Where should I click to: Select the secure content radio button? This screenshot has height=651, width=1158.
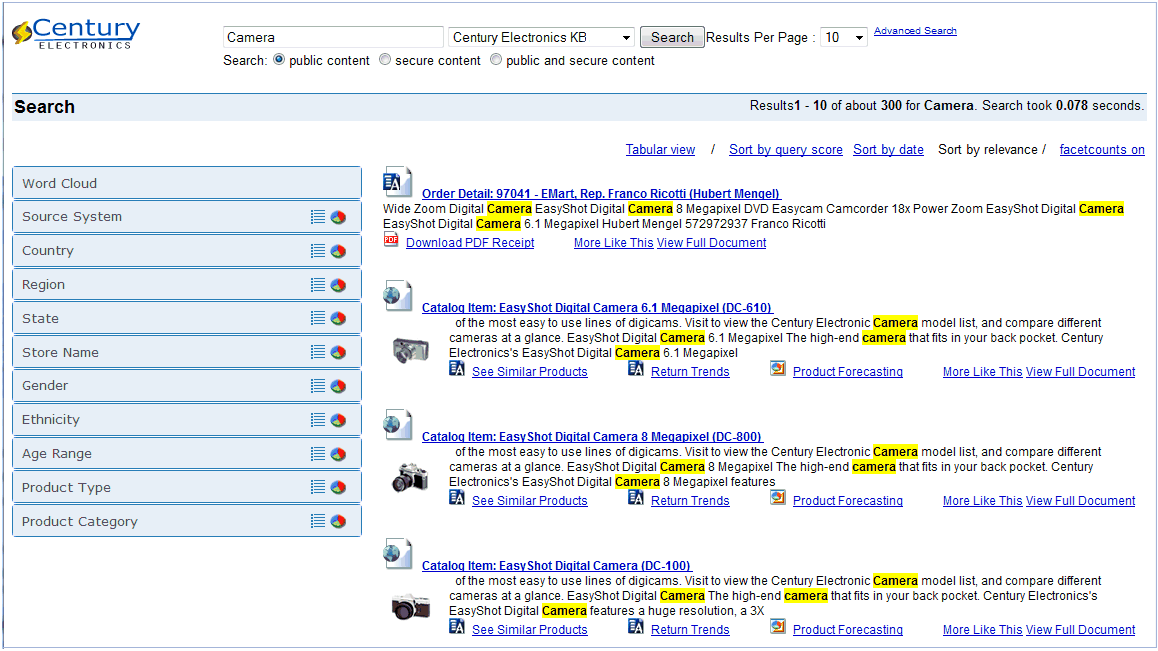[x=385, y=59]
